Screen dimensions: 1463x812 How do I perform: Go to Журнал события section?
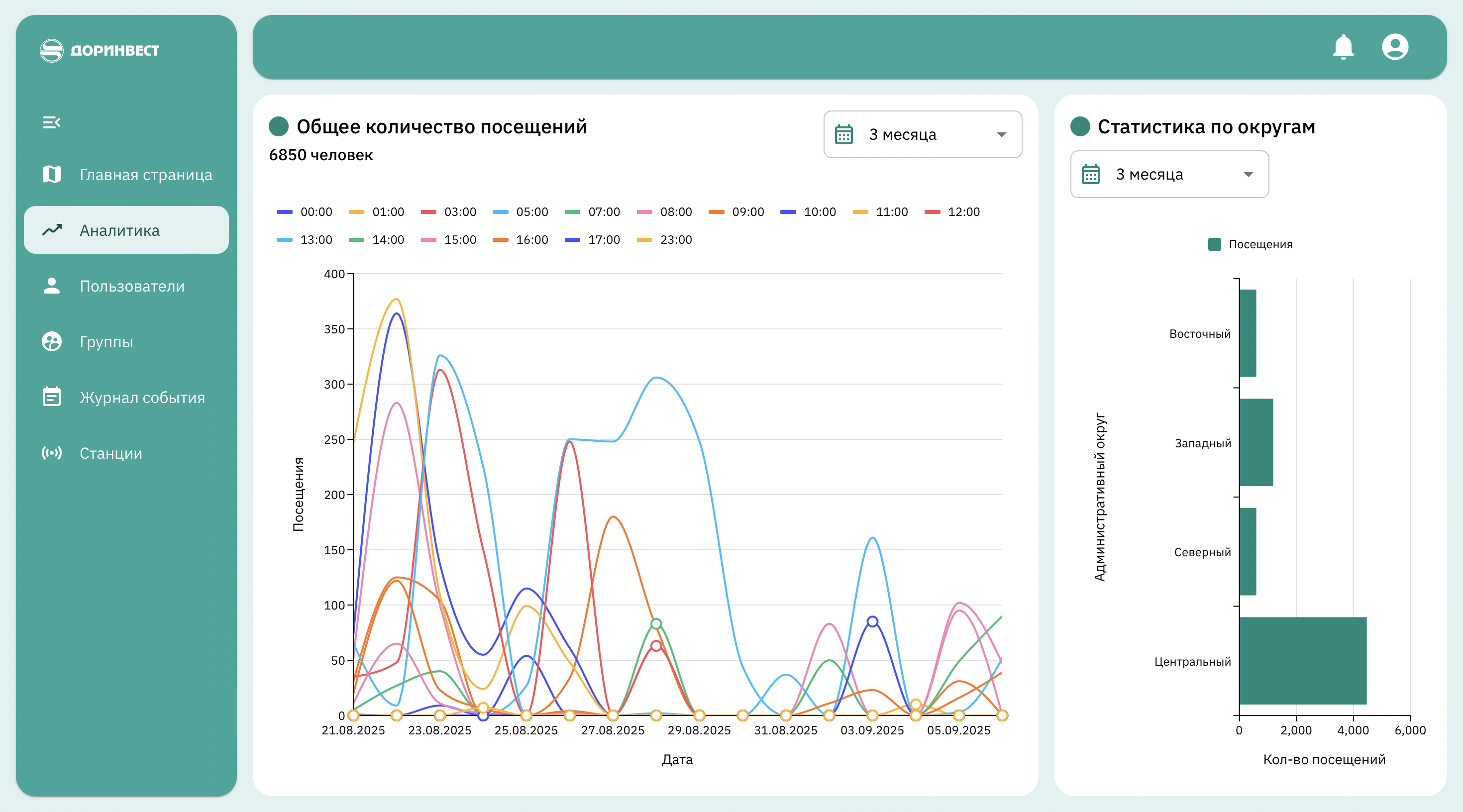(142, 397)
